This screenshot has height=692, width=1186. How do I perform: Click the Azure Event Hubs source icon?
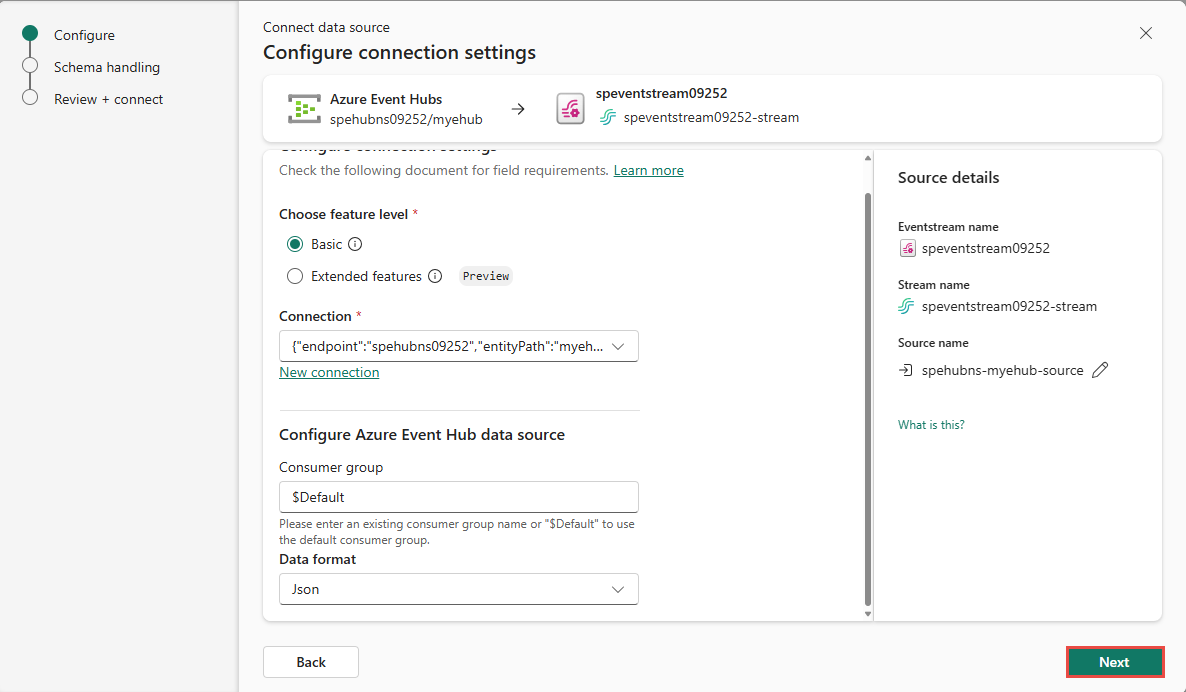point(304,109)
